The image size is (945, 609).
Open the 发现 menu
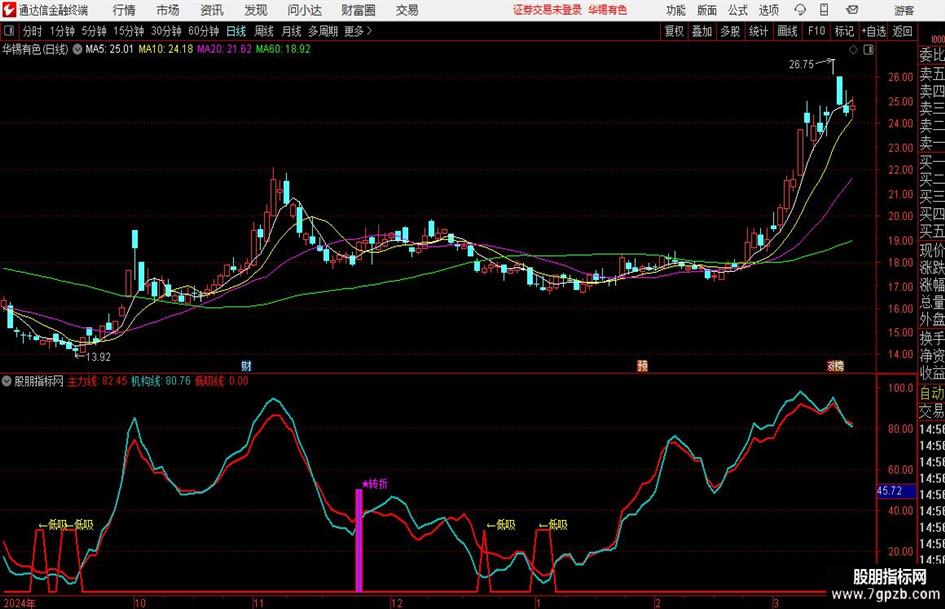point(256,10)
